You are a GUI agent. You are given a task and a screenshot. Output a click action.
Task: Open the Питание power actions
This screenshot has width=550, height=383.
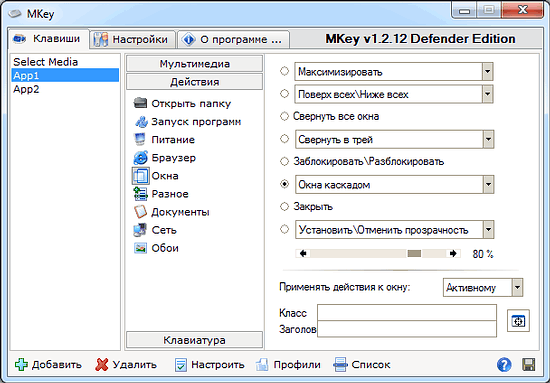point(164,140)
